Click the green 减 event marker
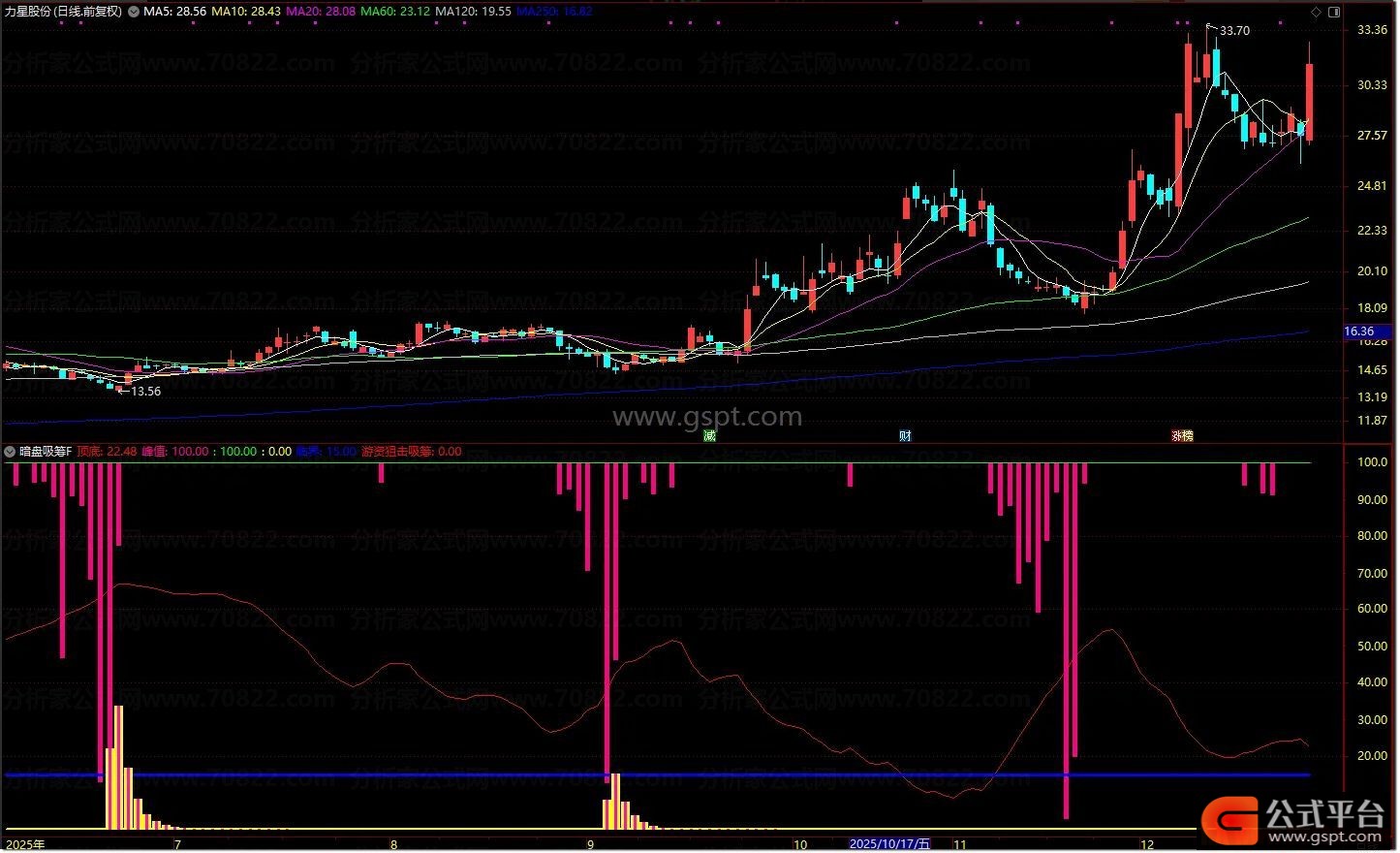Viewport: 1400px width, 853px height. click(x=709, y=436)
